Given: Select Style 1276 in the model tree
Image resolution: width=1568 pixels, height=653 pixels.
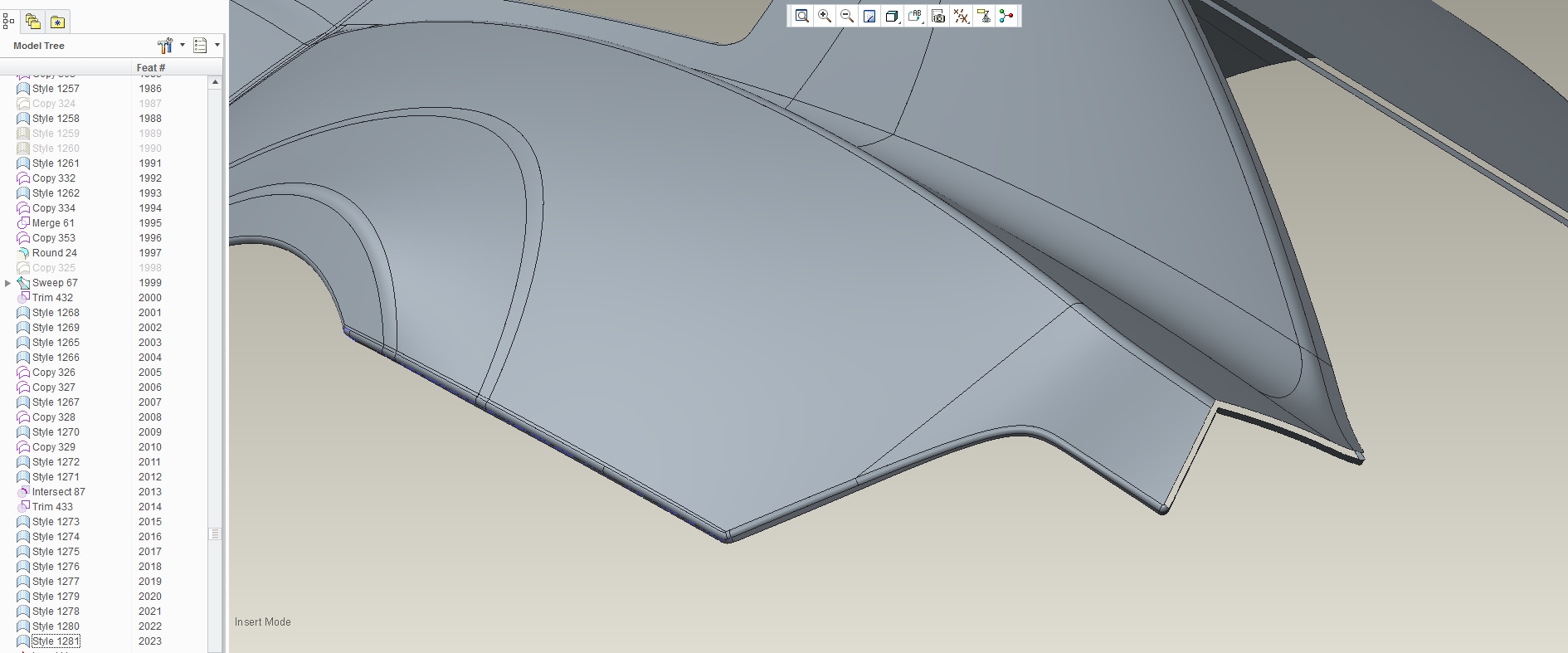Looking at the screenshot, I should (56, 567).
